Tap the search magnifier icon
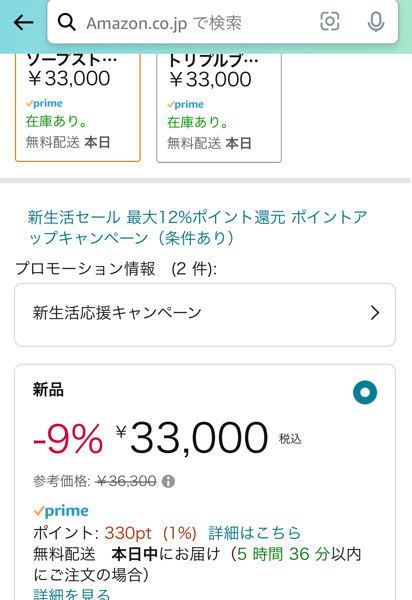This screenshot has height=600, width=412. (67, 23)
